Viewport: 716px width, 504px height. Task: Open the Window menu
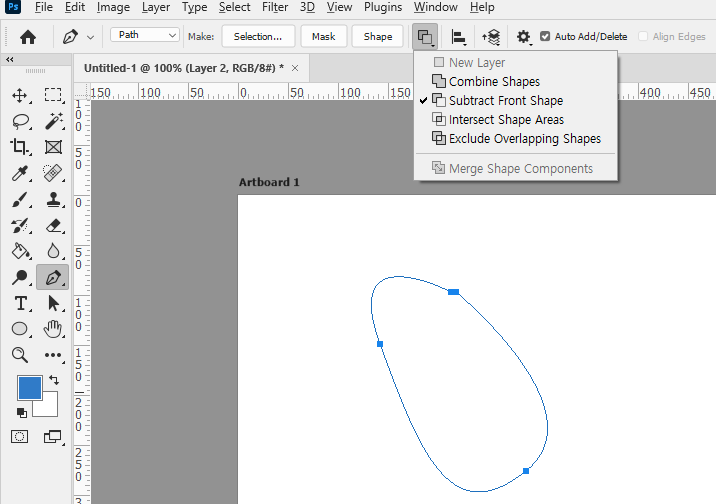[436, 7]
